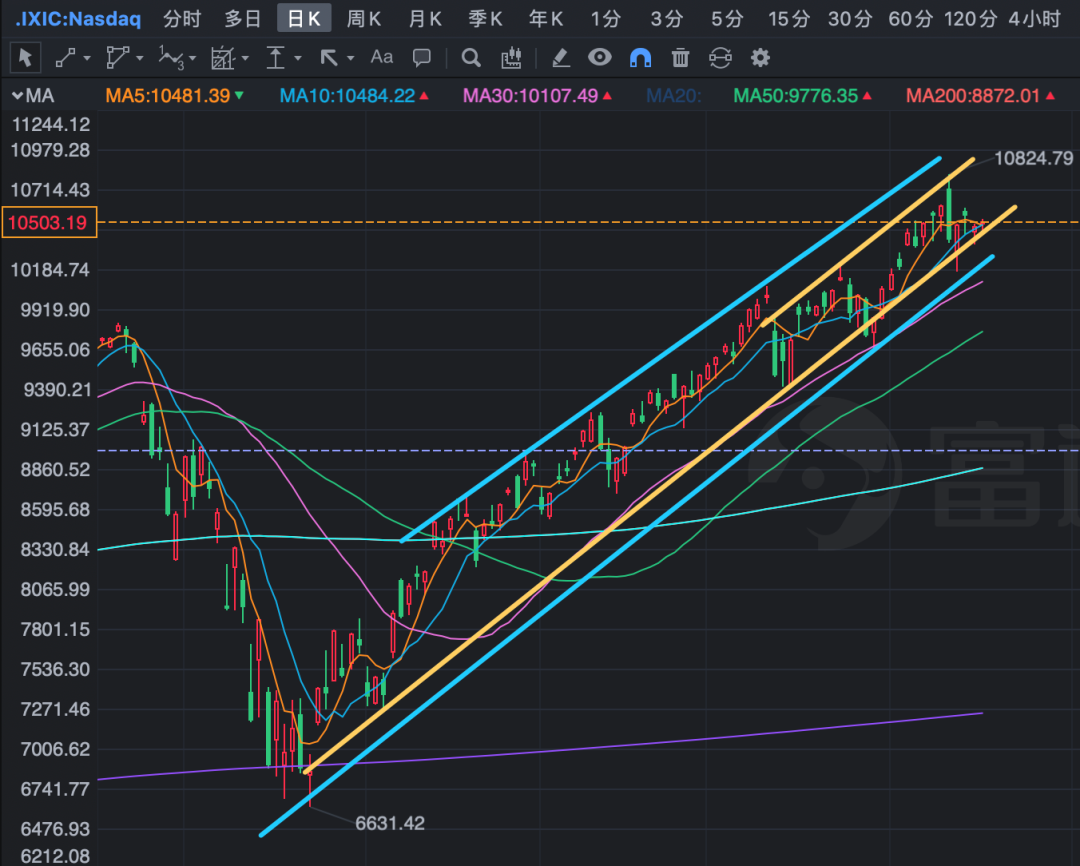Switch to the 周K weekly tab

pyautogui.click(x=364, y=18)
